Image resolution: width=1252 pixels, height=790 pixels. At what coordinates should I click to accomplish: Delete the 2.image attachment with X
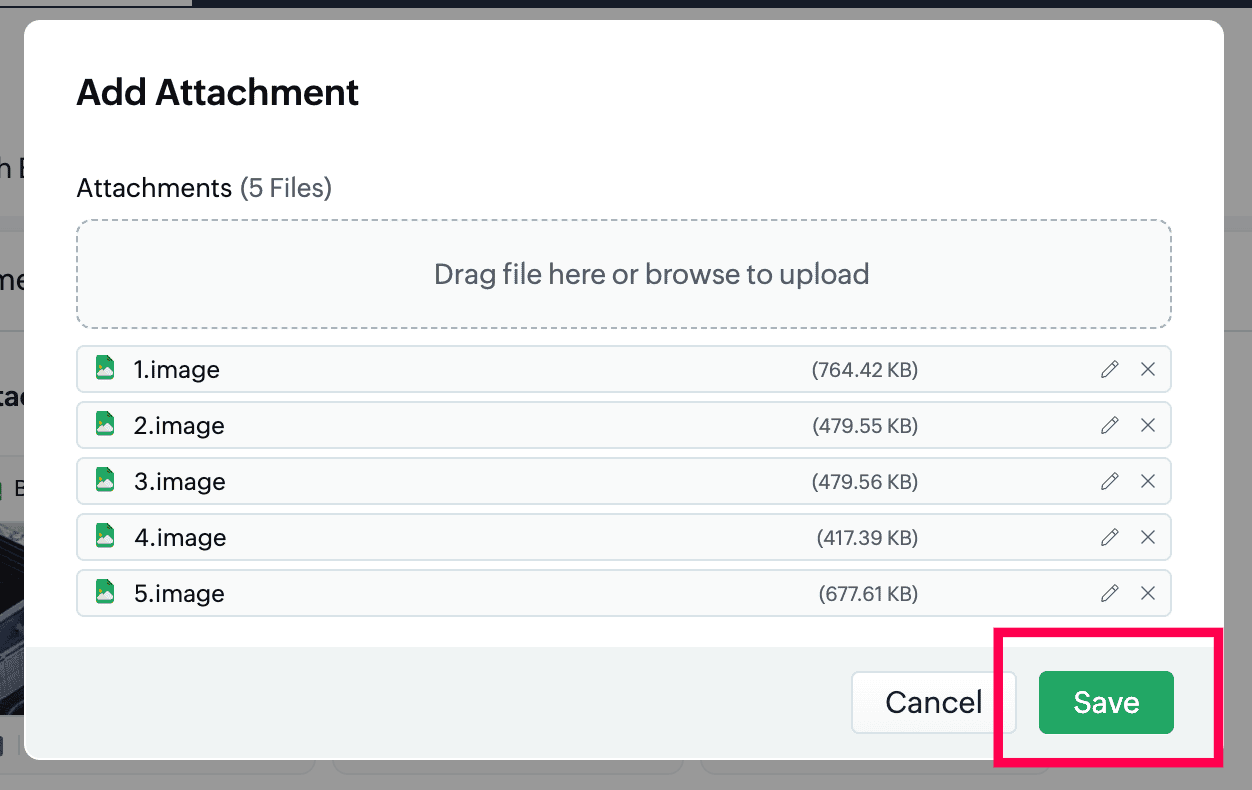tap(1148, 426)
